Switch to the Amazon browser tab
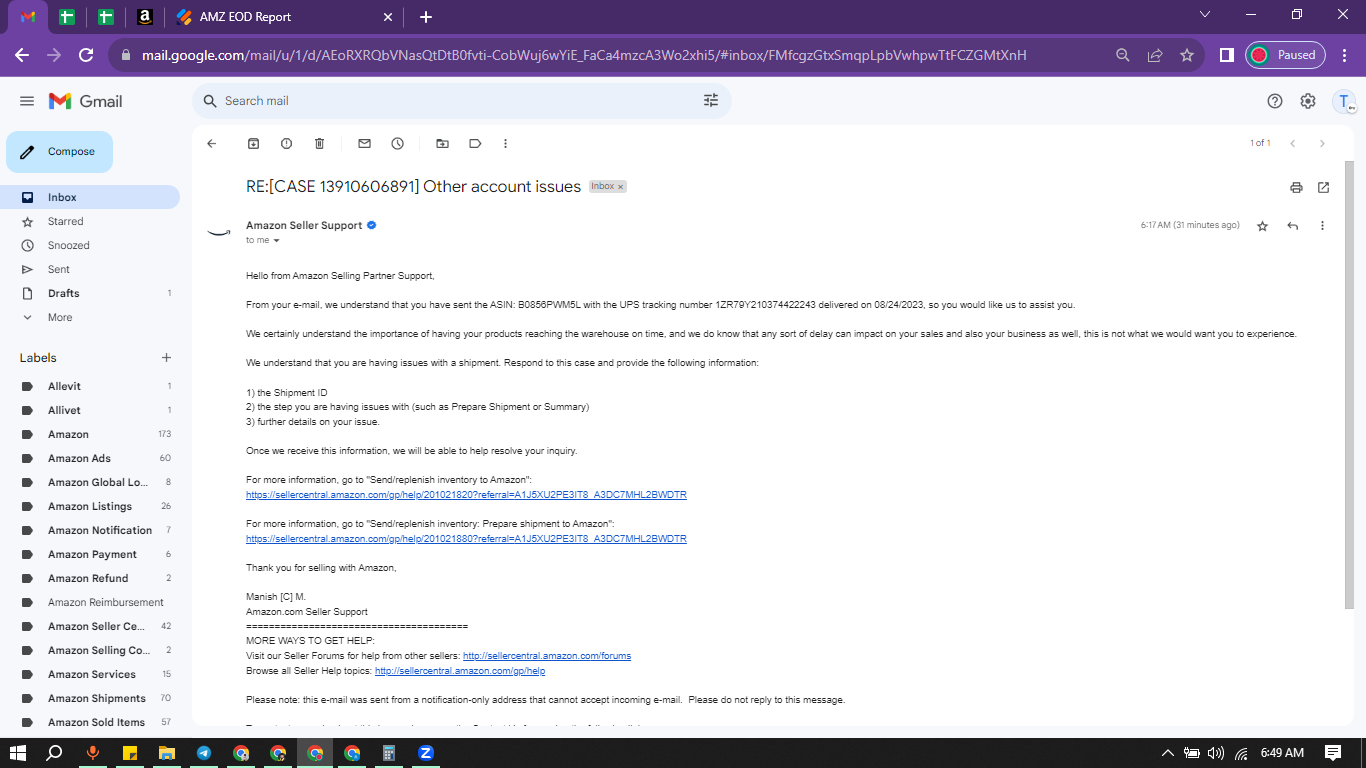1366x768 pixels. (145, 17)
